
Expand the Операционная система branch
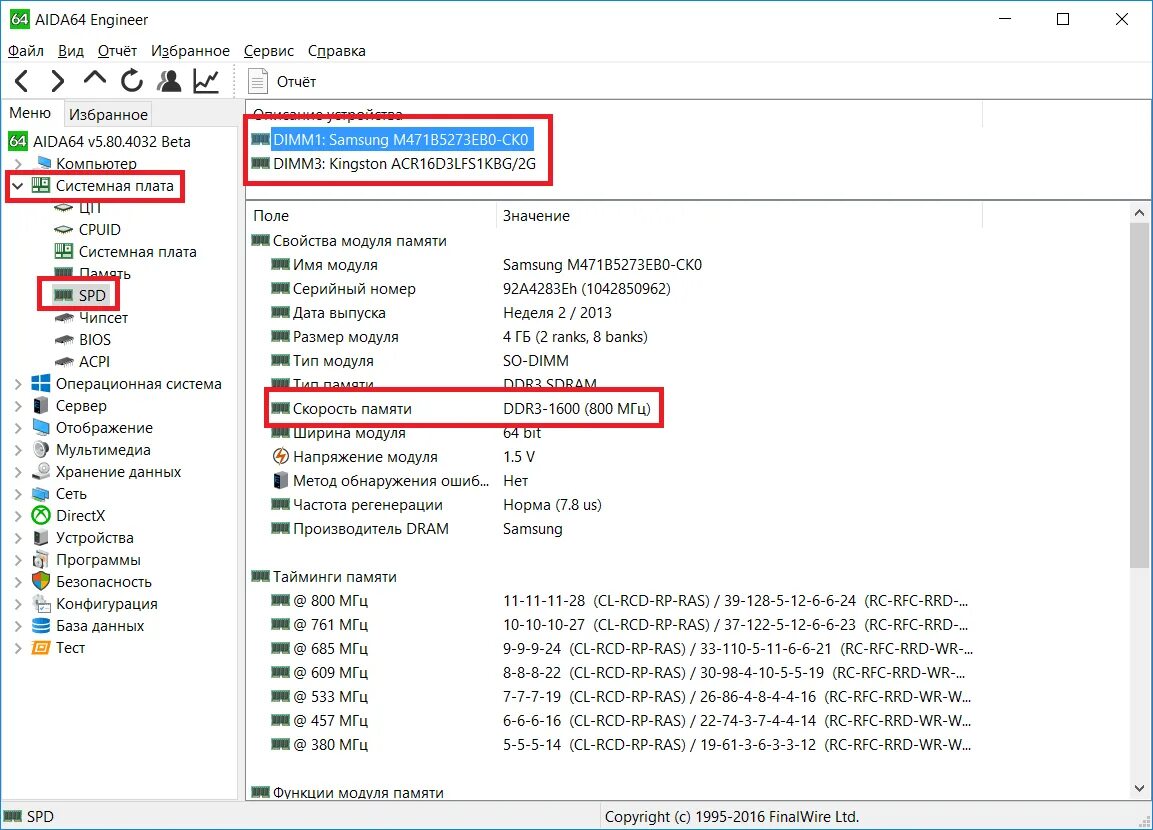click(x=18, y=384)
